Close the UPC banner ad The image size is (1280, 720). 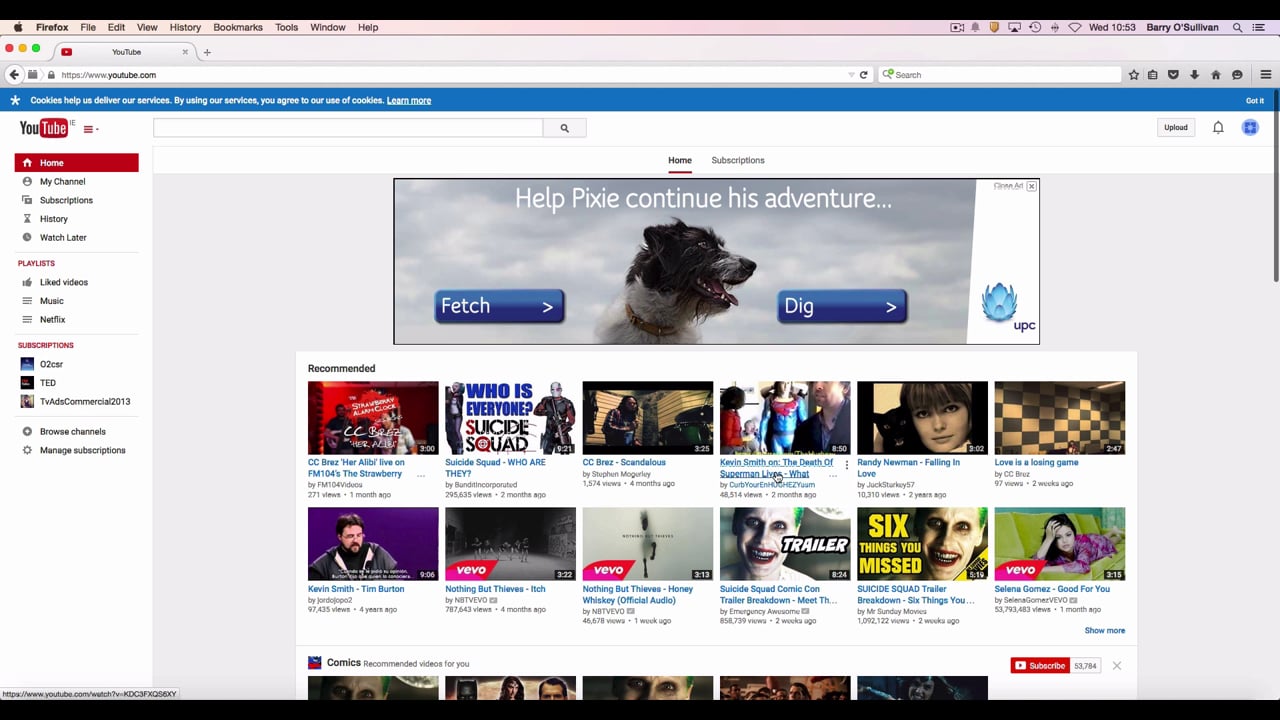(x=1031, y=186)
